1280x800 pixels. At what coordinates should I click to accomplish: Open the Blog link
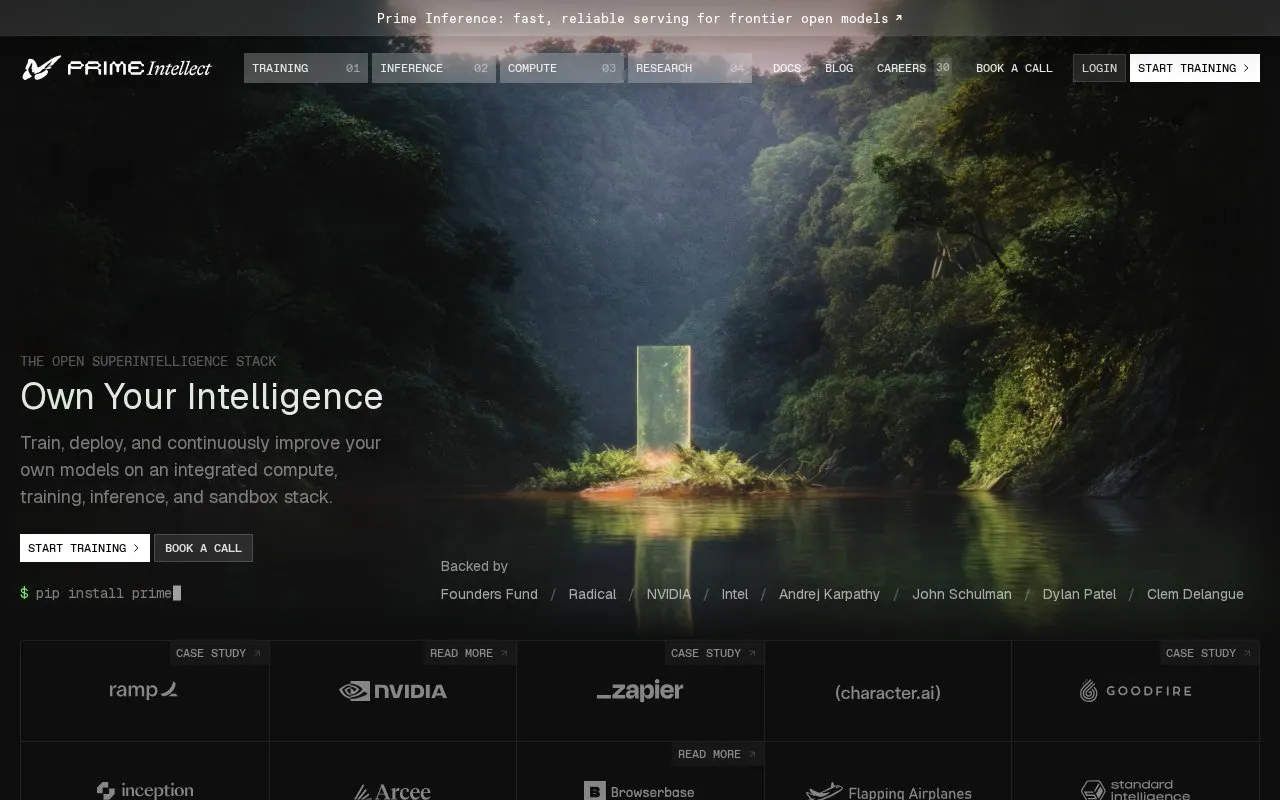click(839, 68)
